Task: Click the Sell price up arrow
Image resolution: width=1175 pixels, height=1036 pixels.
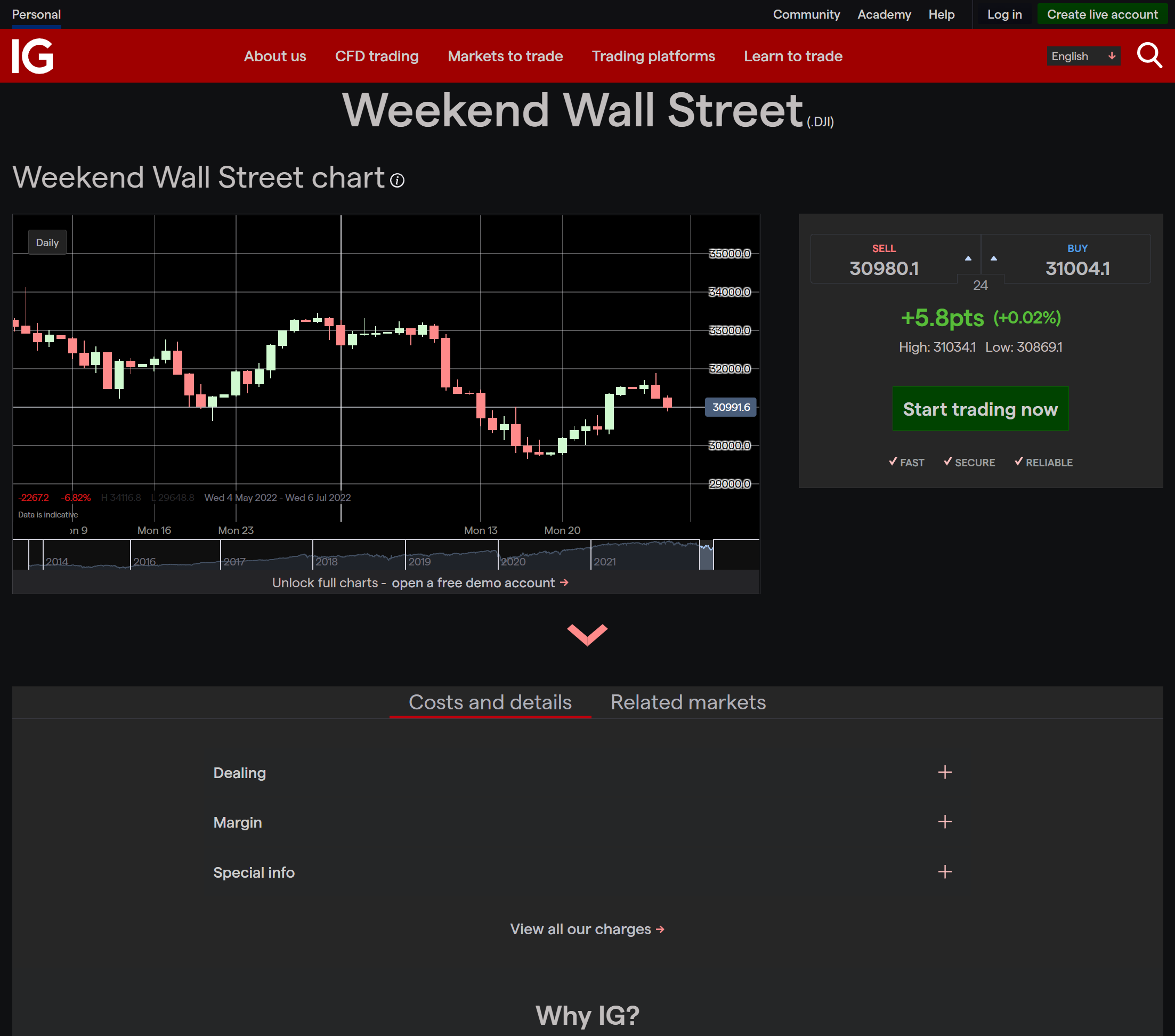Action: pos(968,258)
